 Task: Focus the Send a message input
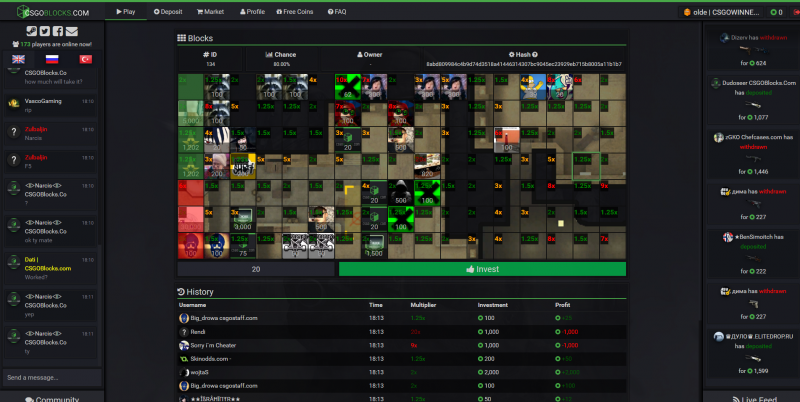point(52,378)
